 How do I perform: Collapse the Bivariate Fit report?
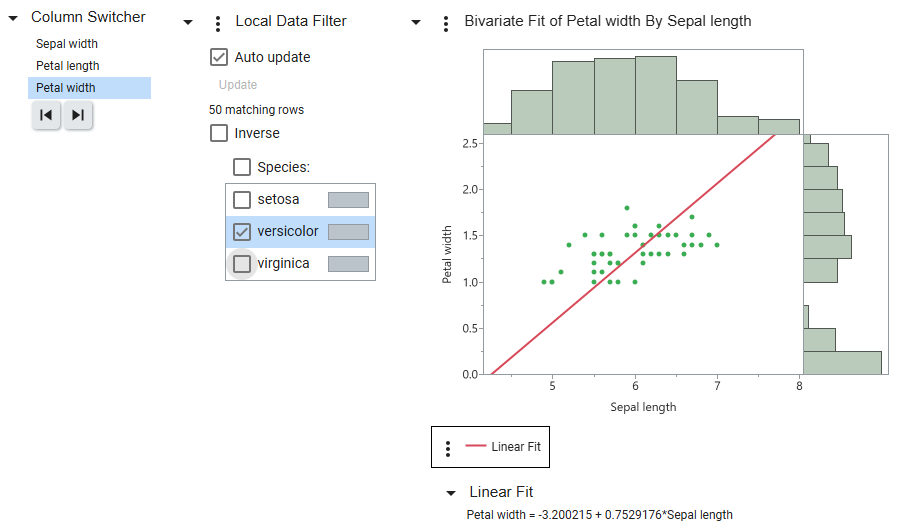417,22
